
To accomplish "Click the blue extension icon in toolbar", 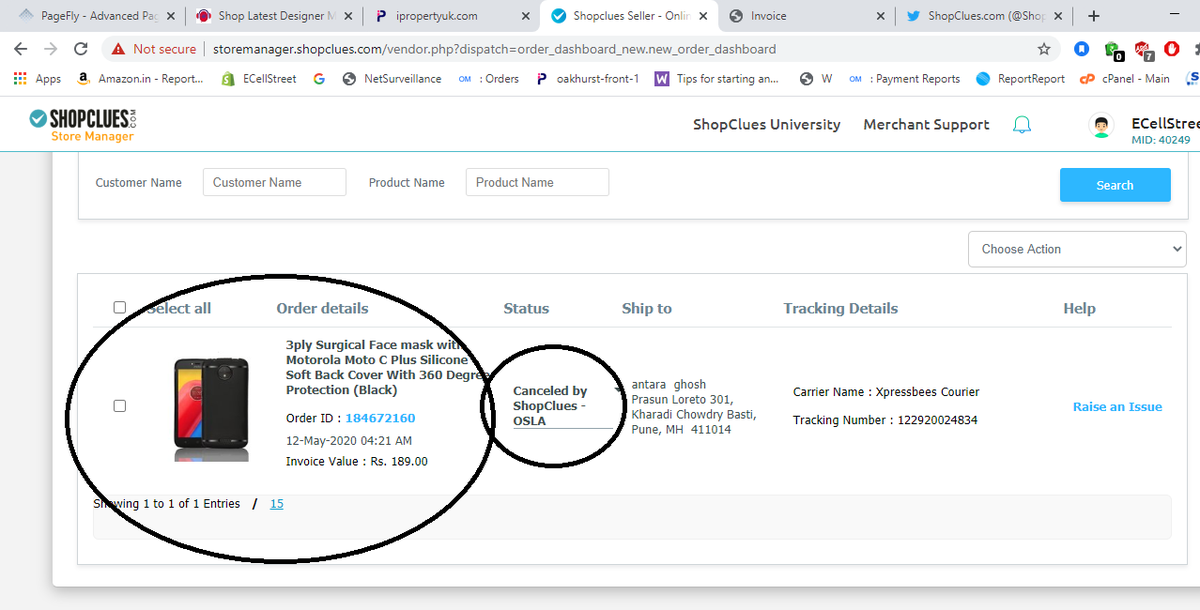I will [x=1082, y=48].
